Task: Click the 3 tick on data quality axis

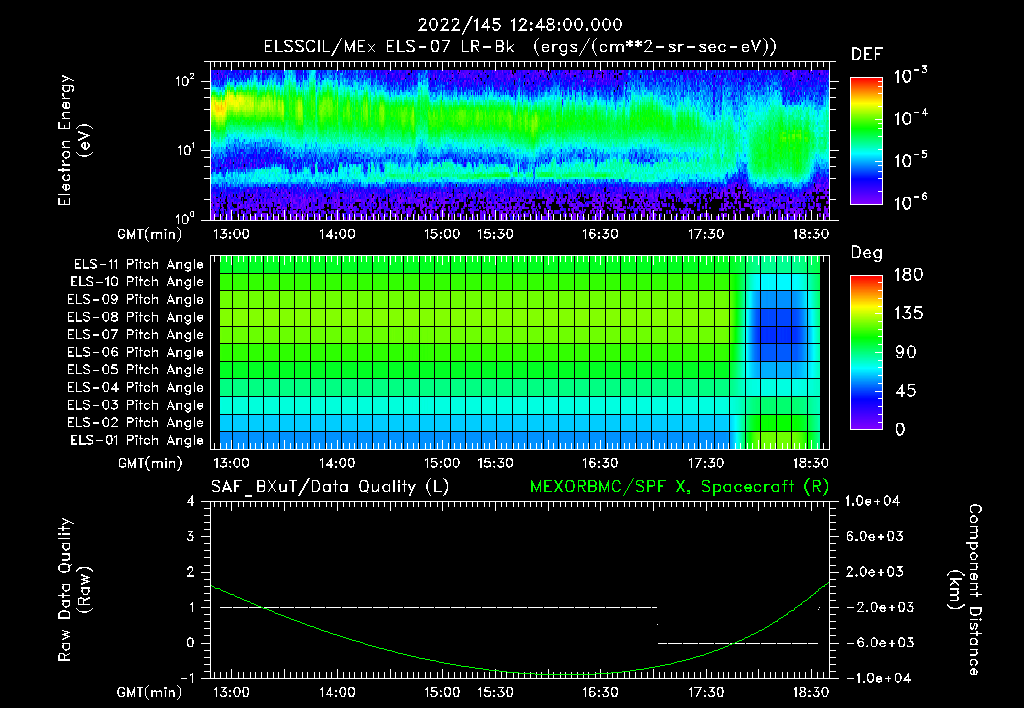Action: tap(190, 536)
